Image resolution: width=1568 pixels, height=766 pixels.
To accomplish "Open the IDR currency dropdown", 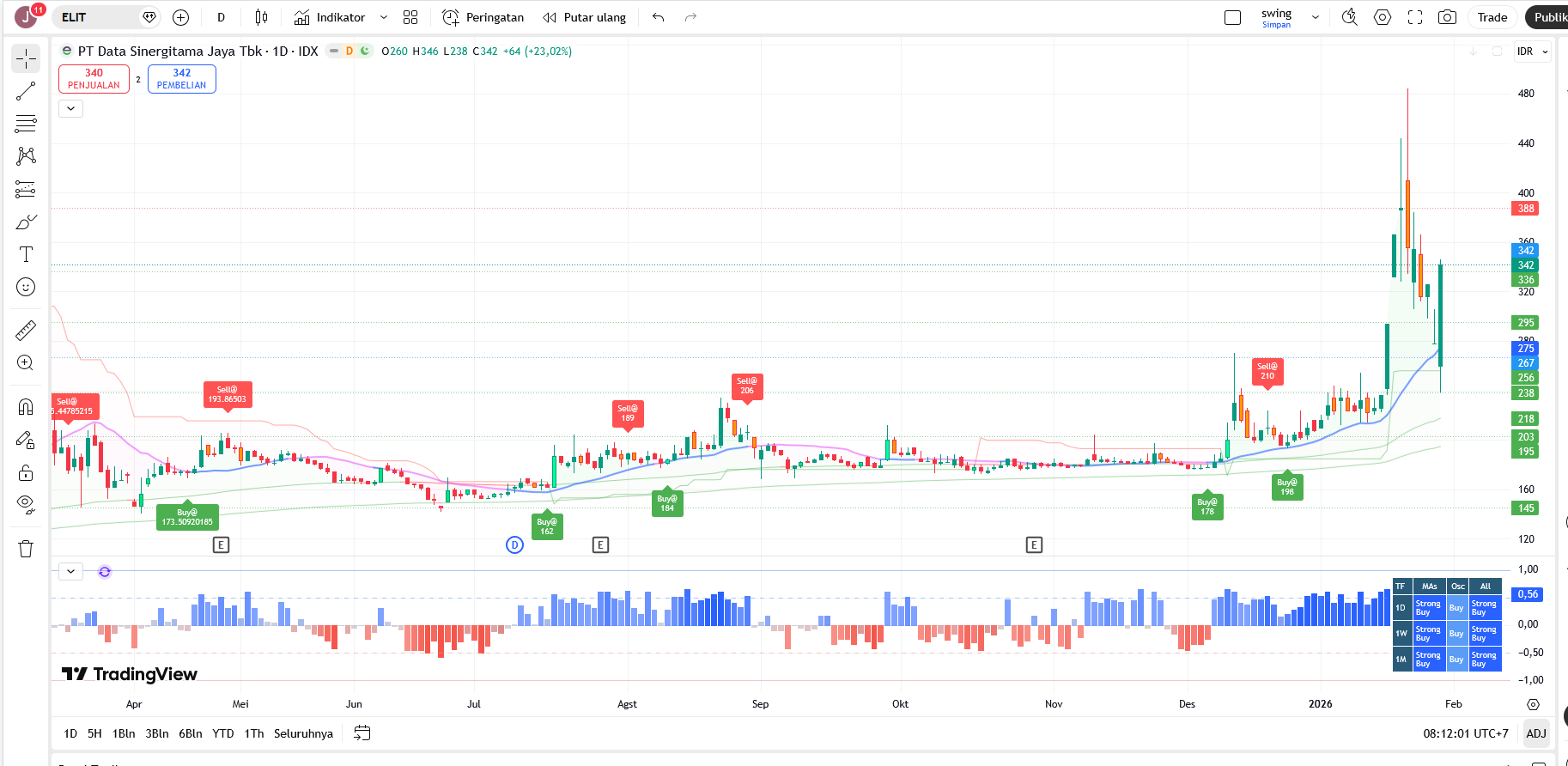I will pyautogui.click(x=1532, y=52).
